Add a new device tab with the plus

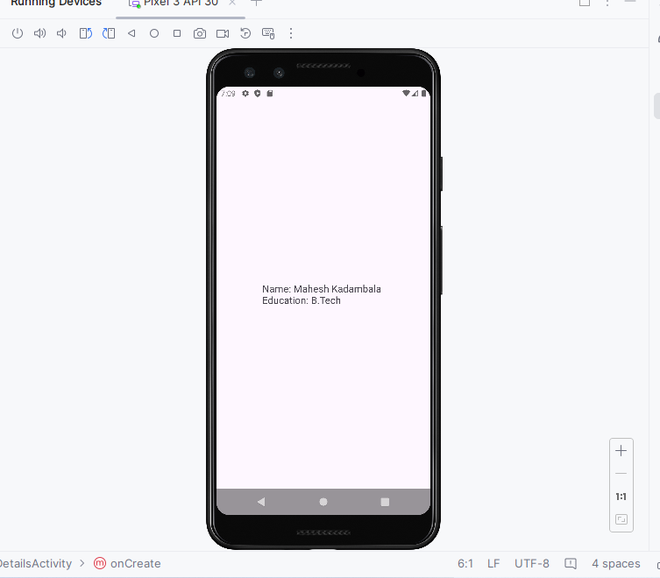tap(256, 3)
